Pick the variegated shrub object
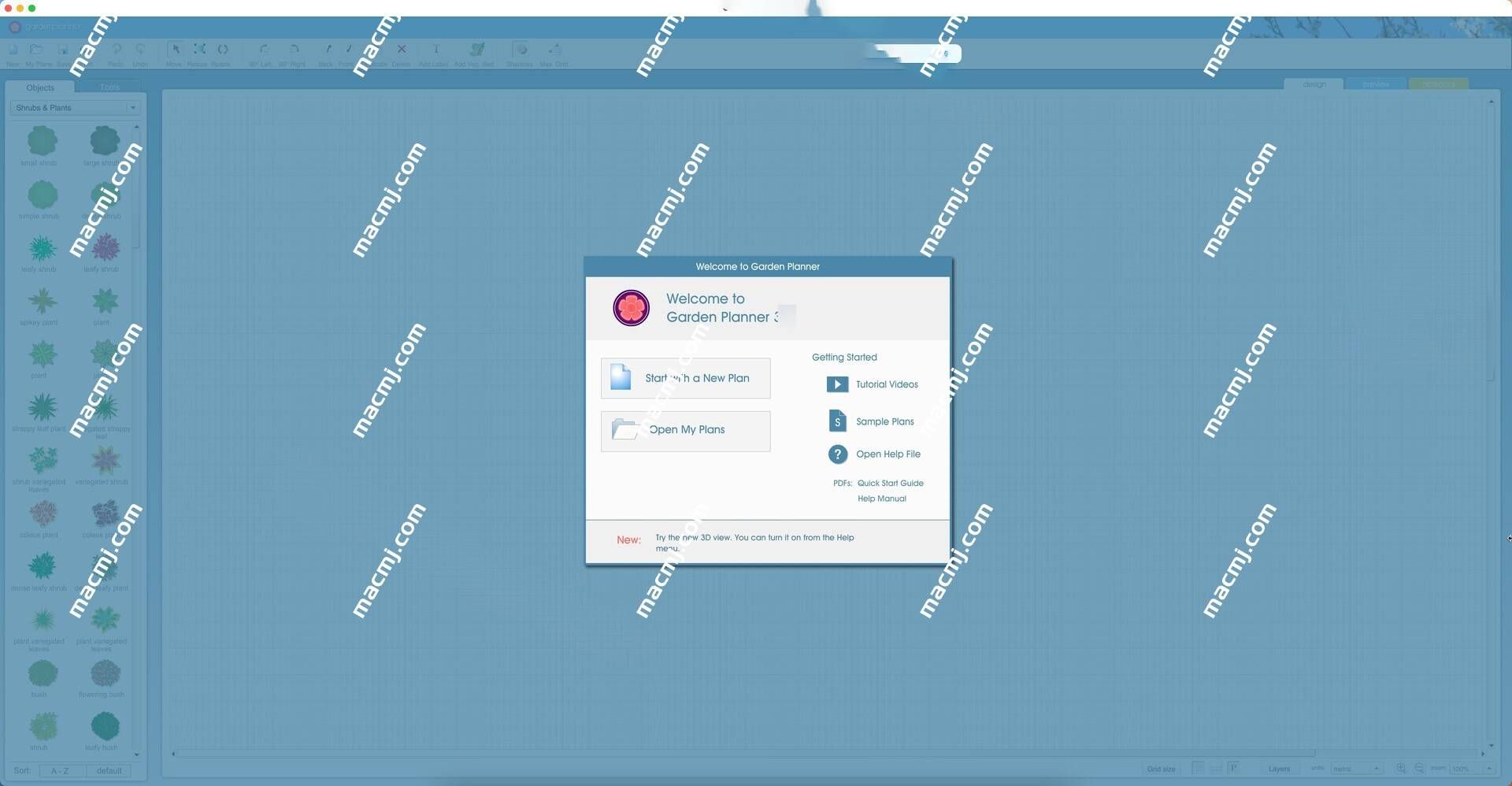 click(105, 460)
